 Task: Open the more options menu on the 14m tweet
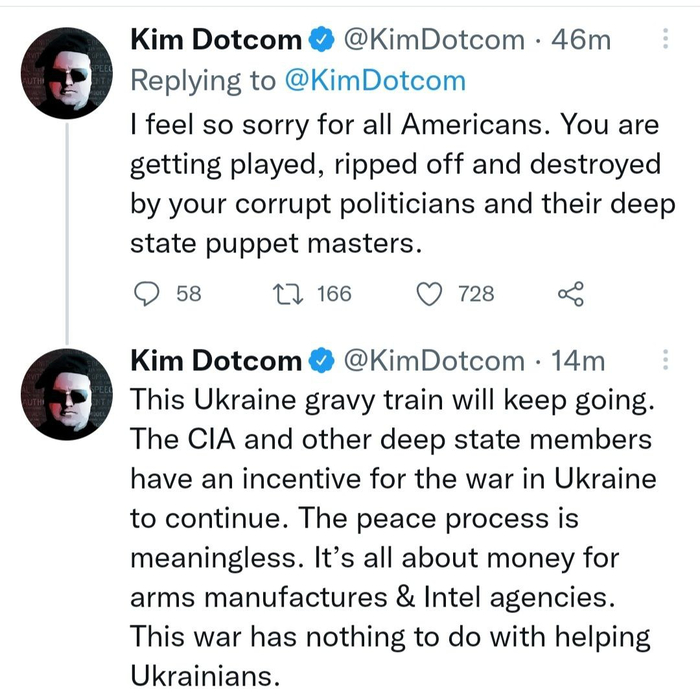pos(666,360)
